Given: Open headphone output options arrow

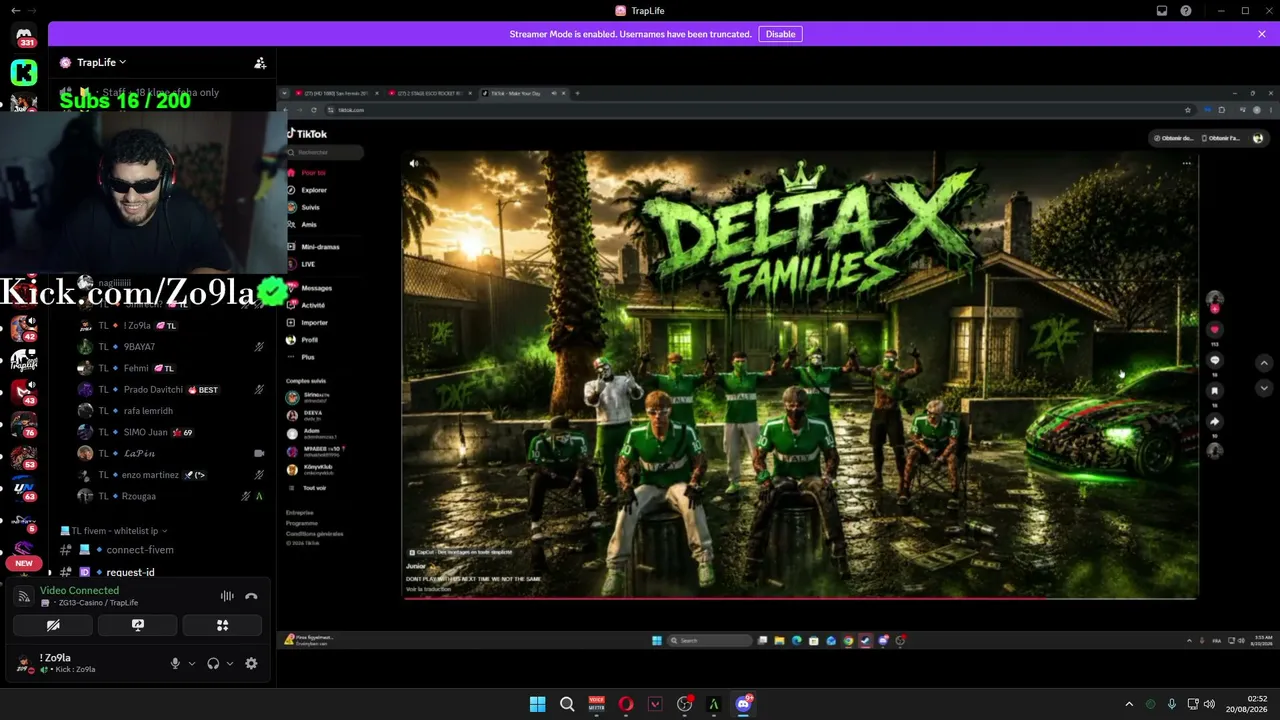Looking at the screenshot, I should pyautogui.click(x=230, y=663).
